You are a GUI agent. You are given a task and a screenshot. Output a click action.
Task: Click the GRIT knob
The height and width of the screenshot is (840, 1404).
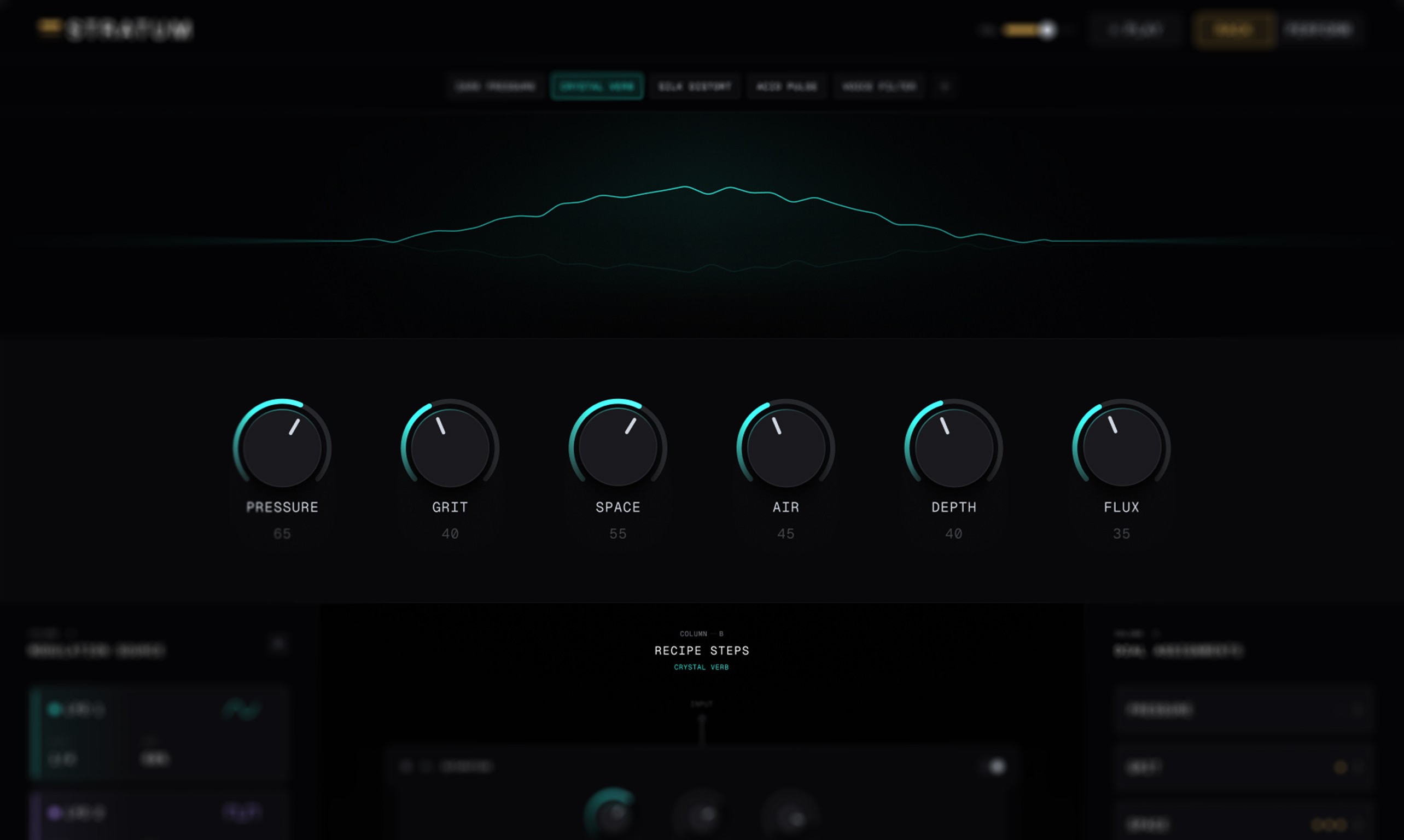450,448
